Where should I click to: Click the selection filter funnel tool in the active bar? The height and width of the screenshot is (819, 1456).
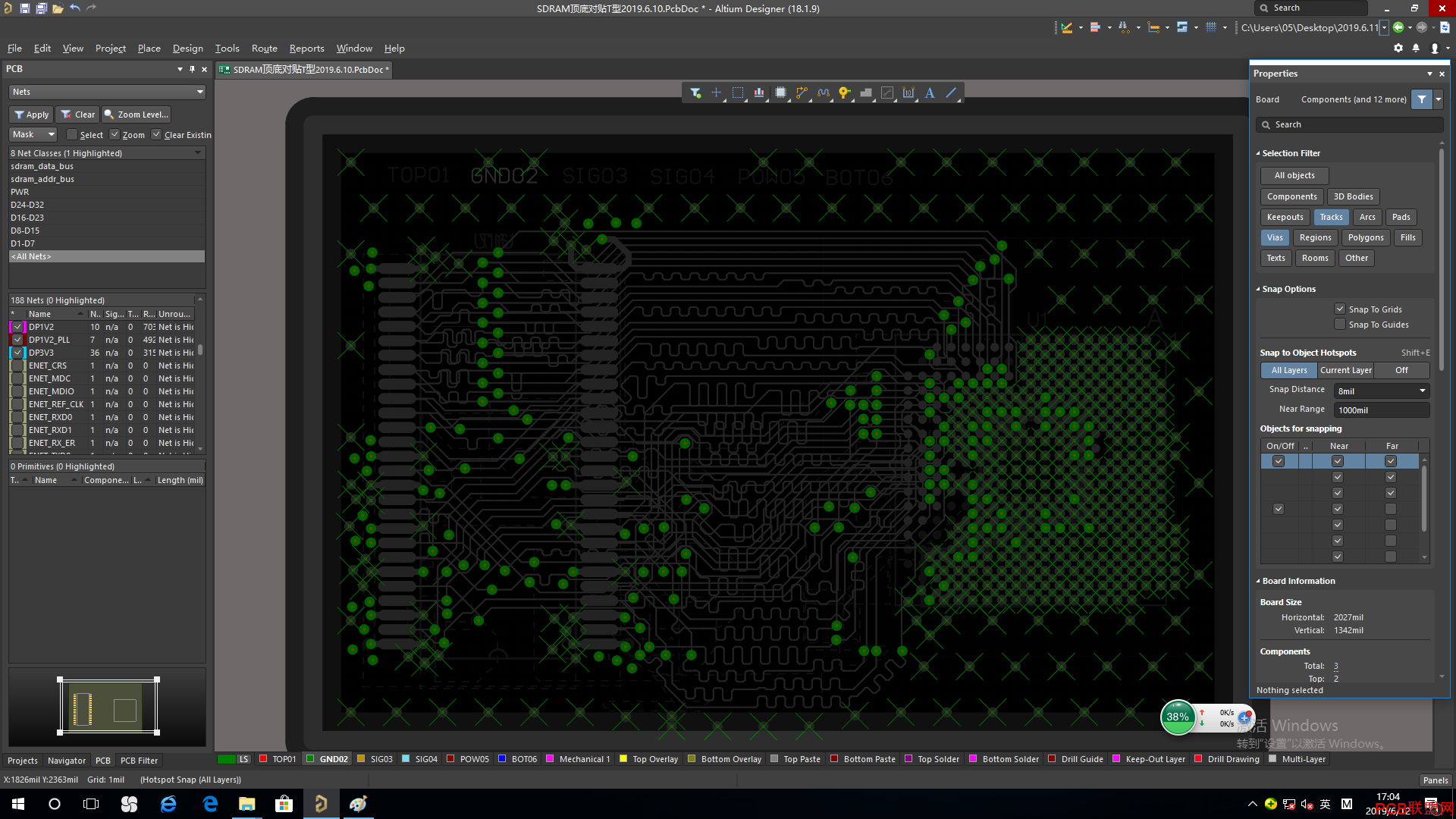pyautogui.click(x=695, y=93)
